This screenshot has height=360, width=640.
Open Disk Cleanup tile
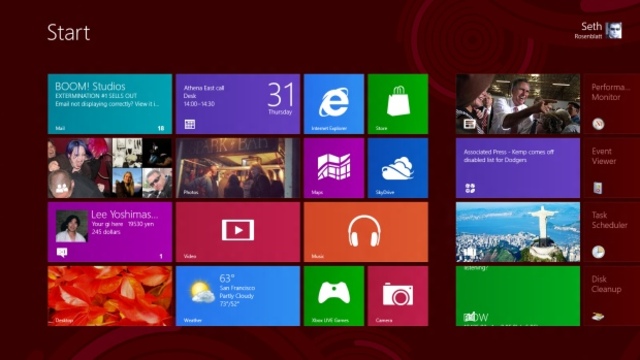(612, 296)
